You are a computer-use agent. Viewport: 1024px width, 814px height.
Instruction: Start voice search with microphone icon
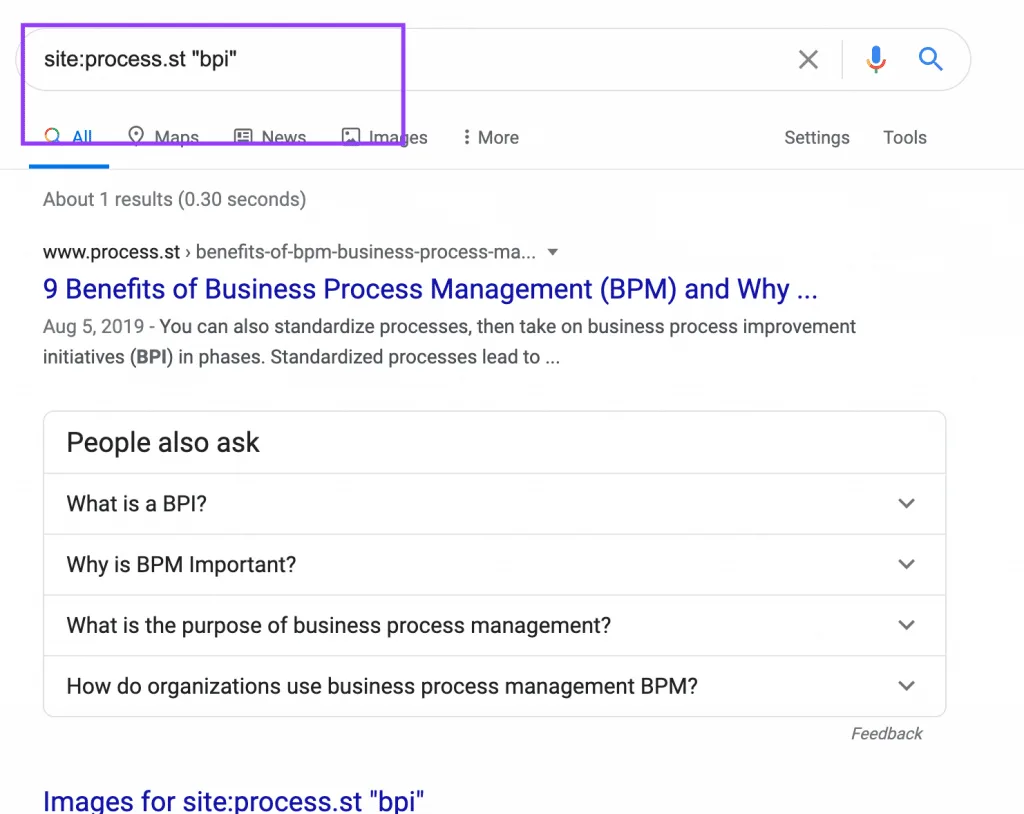click(x=876, y=59)
